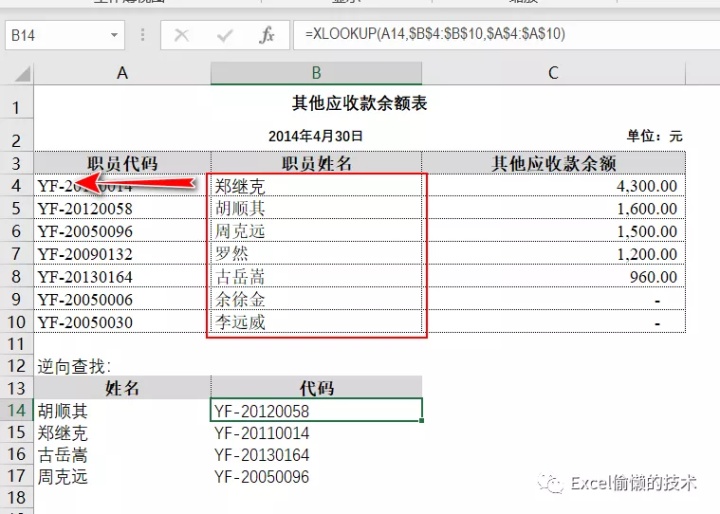Viewport: 720px width, 514px height.
Task: Click header cell 职员代码
Action: click(x=122, y=163)
